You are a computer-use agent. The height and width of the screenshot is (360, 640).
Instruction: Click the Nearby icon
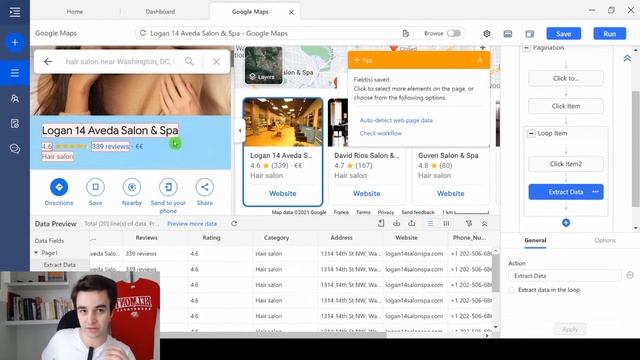coord(131,187)
